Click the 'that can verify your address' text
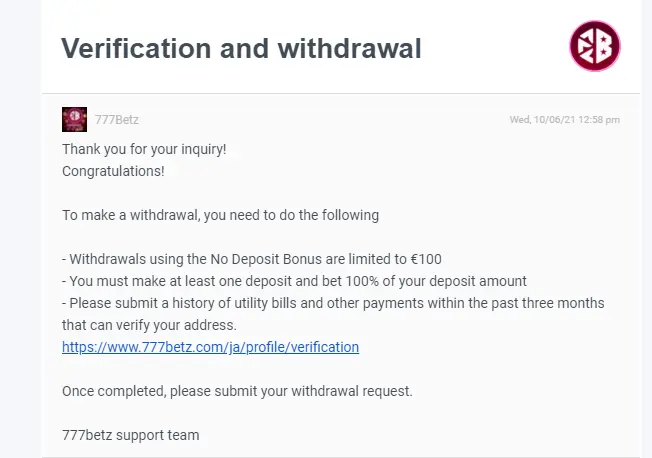Image resolution: width=652 pixels, height=458 pixels. (x=149, y=325)
